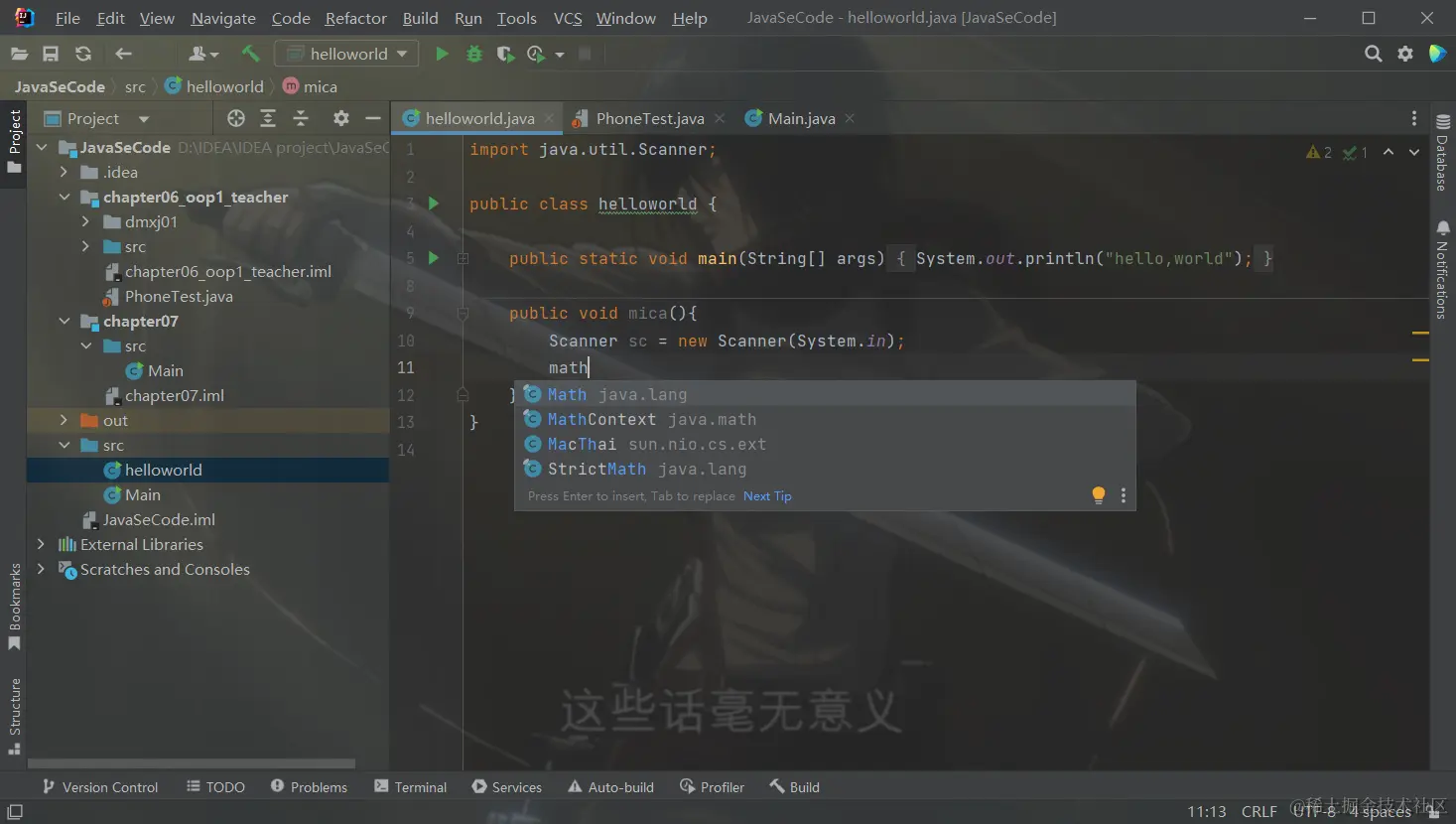Expand the dmxj01 folder

[85, 221]
